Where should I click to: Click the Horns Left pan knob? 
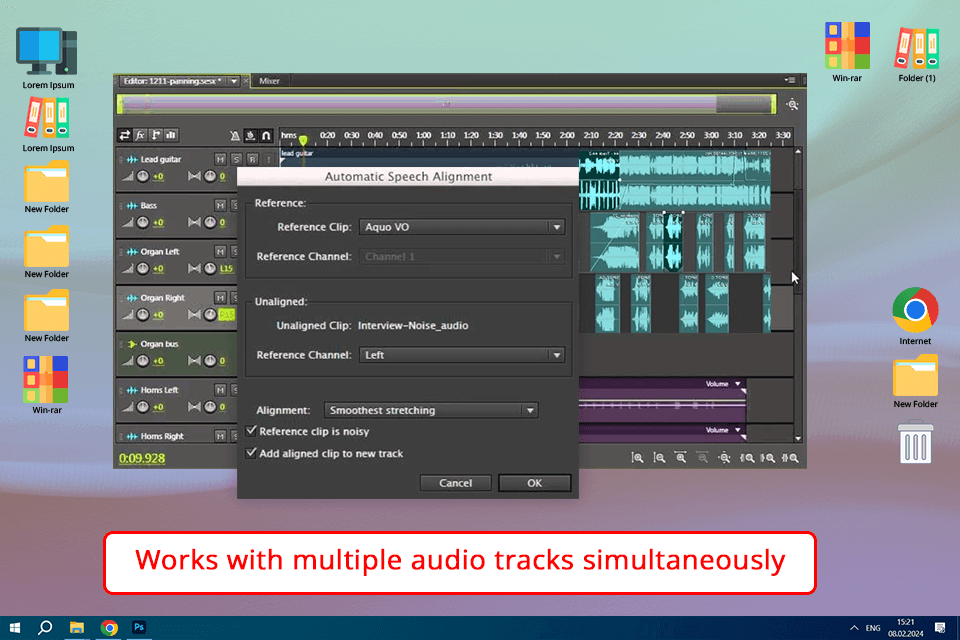pyautogui.click(x=210, y=407)
